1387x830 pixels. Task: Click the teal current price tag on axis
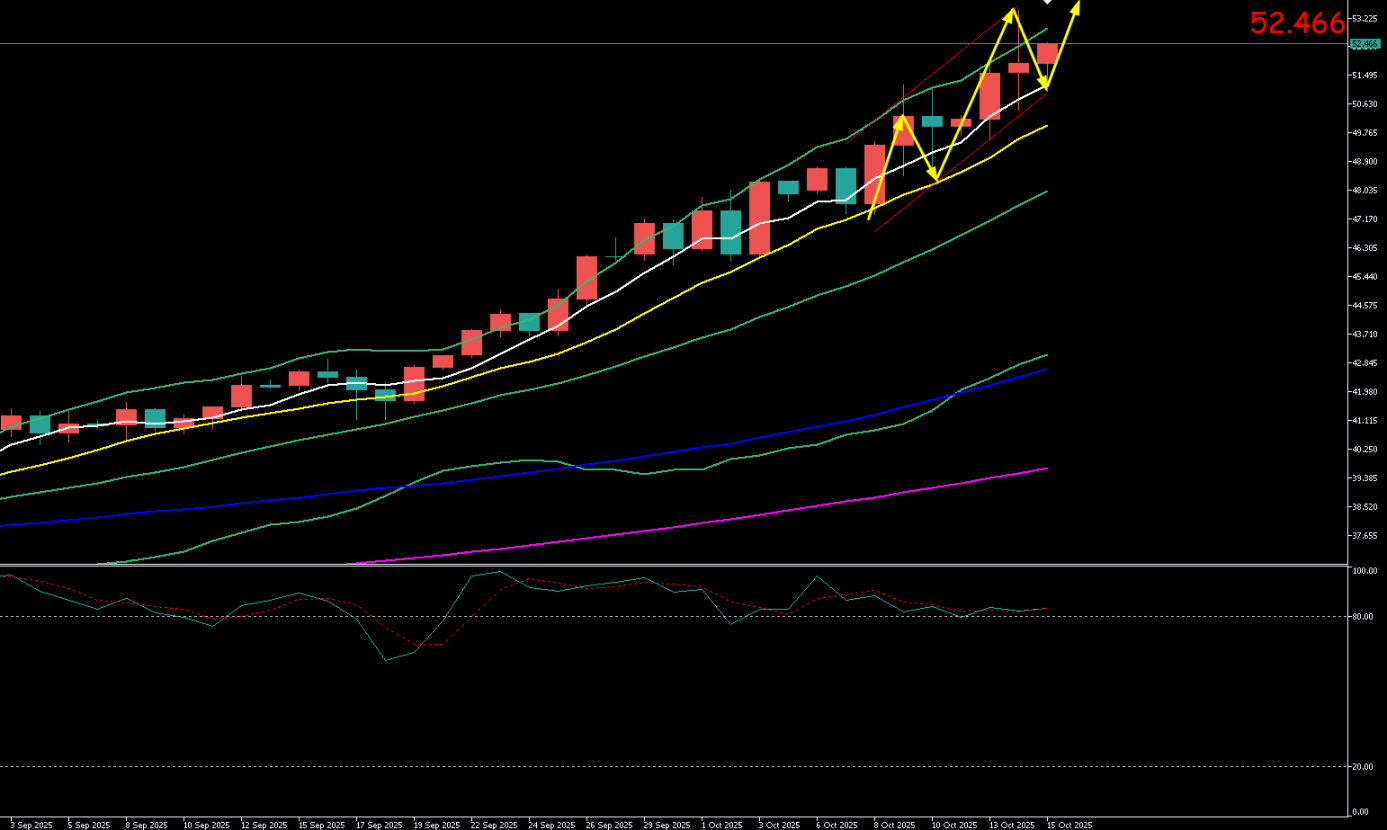point(1364,44)
